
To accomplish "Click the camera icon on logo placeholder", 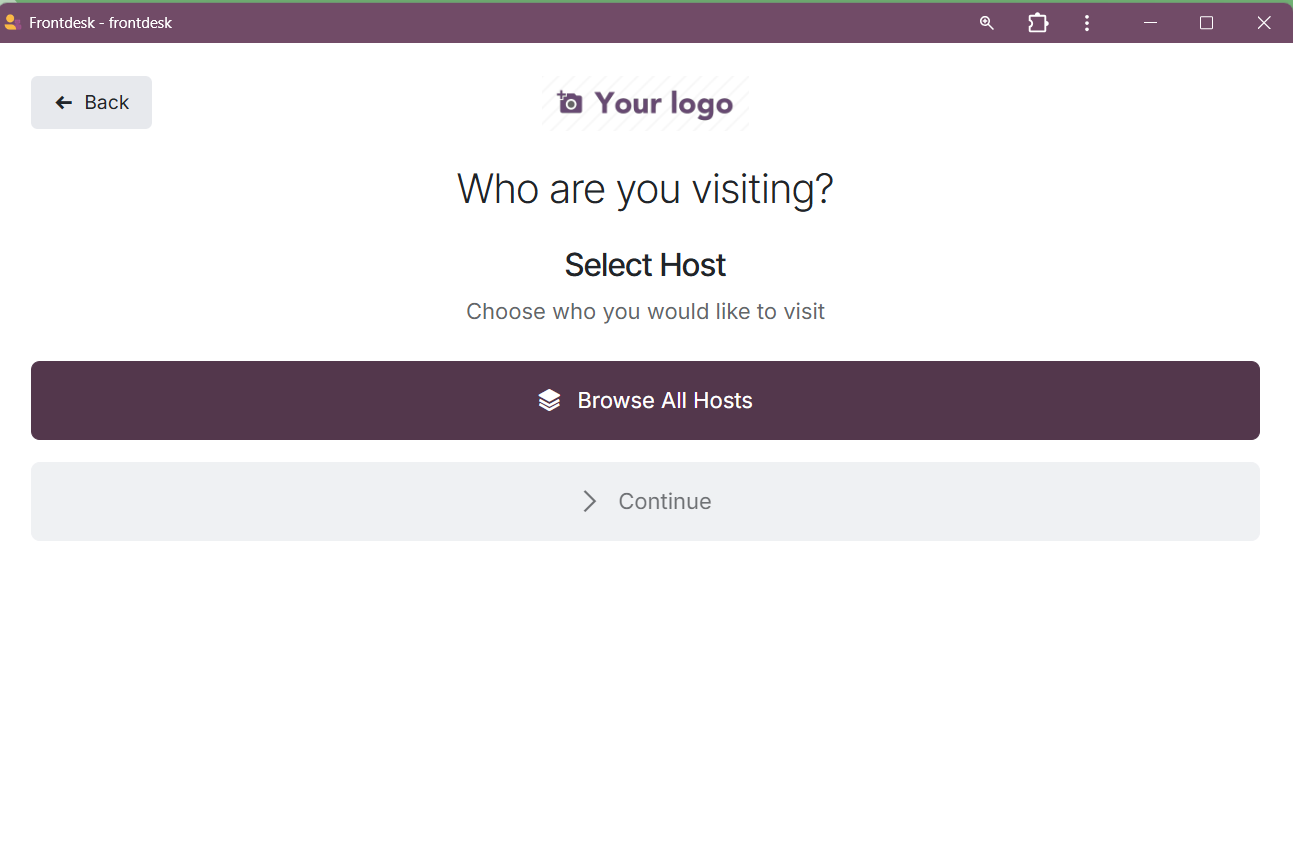I will click(x=570, y=102).
